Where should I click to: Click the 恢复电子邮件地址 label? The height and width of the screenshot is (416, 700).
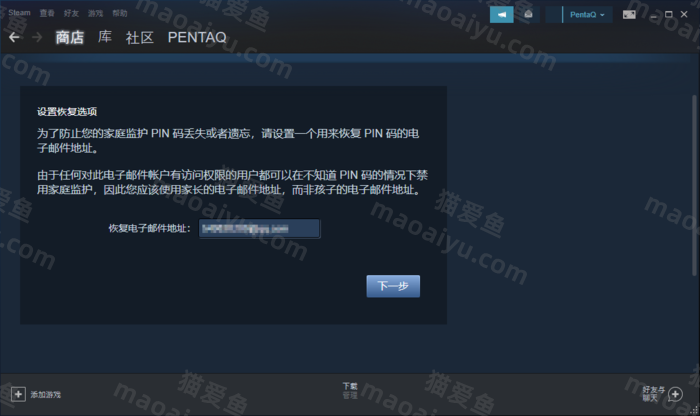(x=150, y=229)
